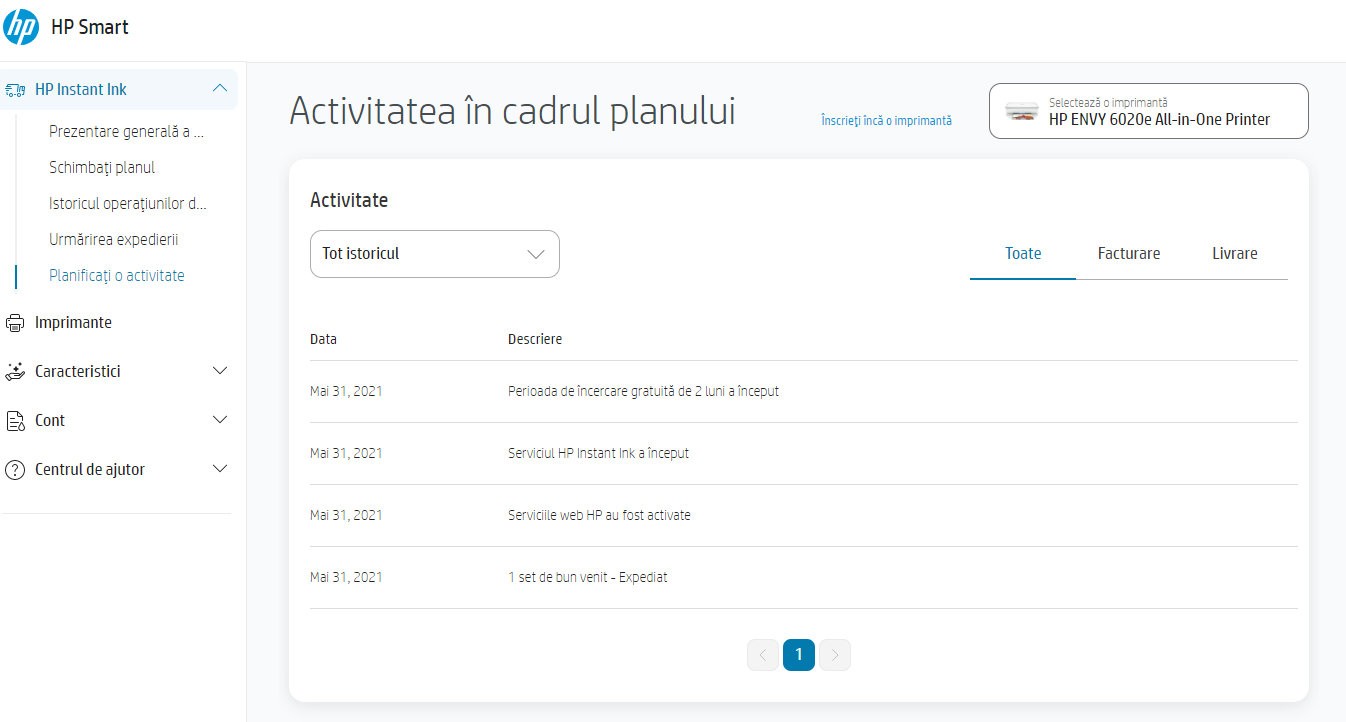Click the Cont document icon

pyautogui.click(x=15, y=421)
